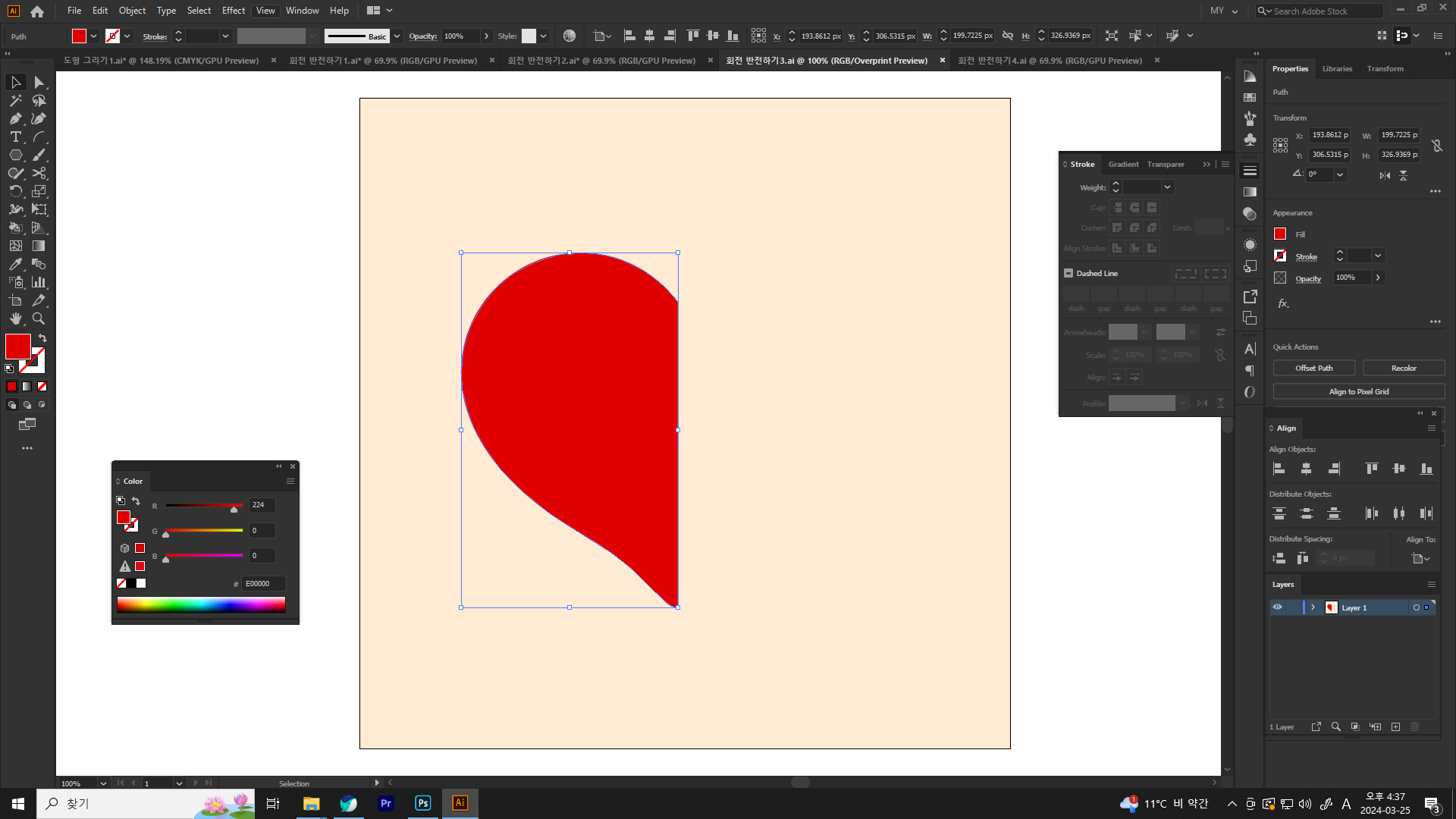Toggle Layer 1 visibility eye
The height and width of the screenshot is (819, 1456).
pos(1277,607)
